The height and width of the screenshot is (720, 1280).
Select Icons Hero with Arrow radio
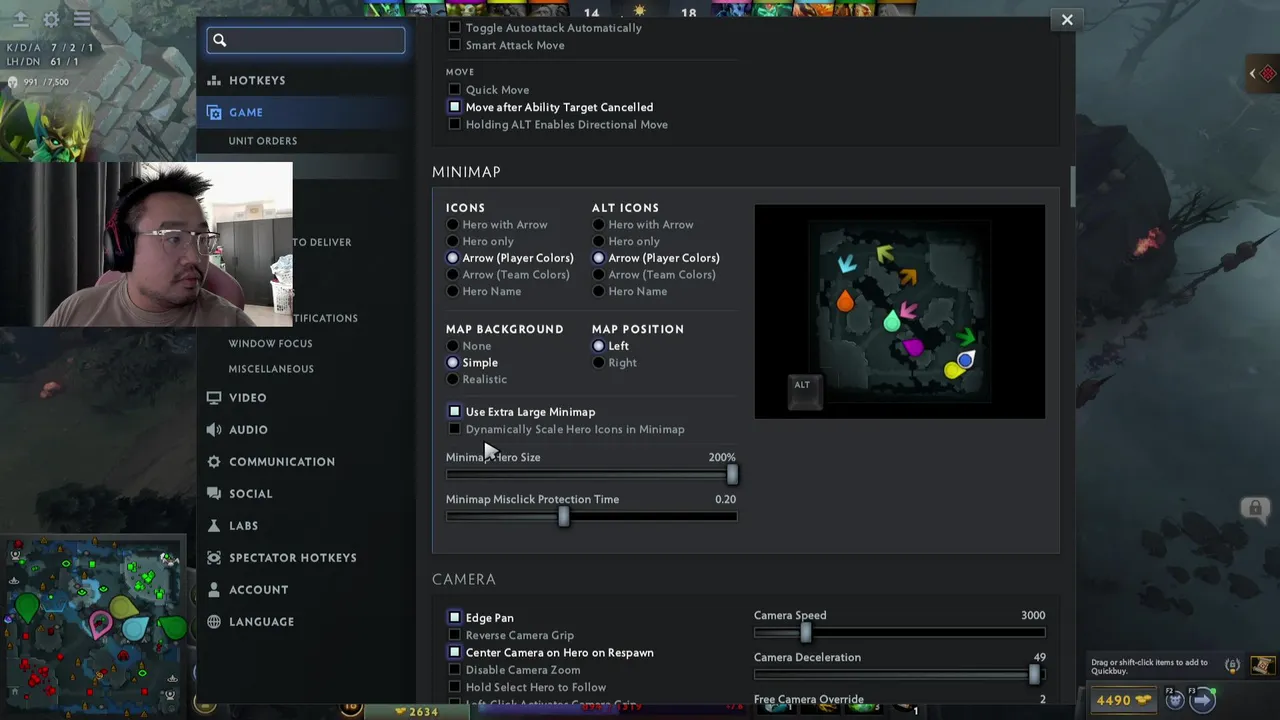tap(453, 224)
